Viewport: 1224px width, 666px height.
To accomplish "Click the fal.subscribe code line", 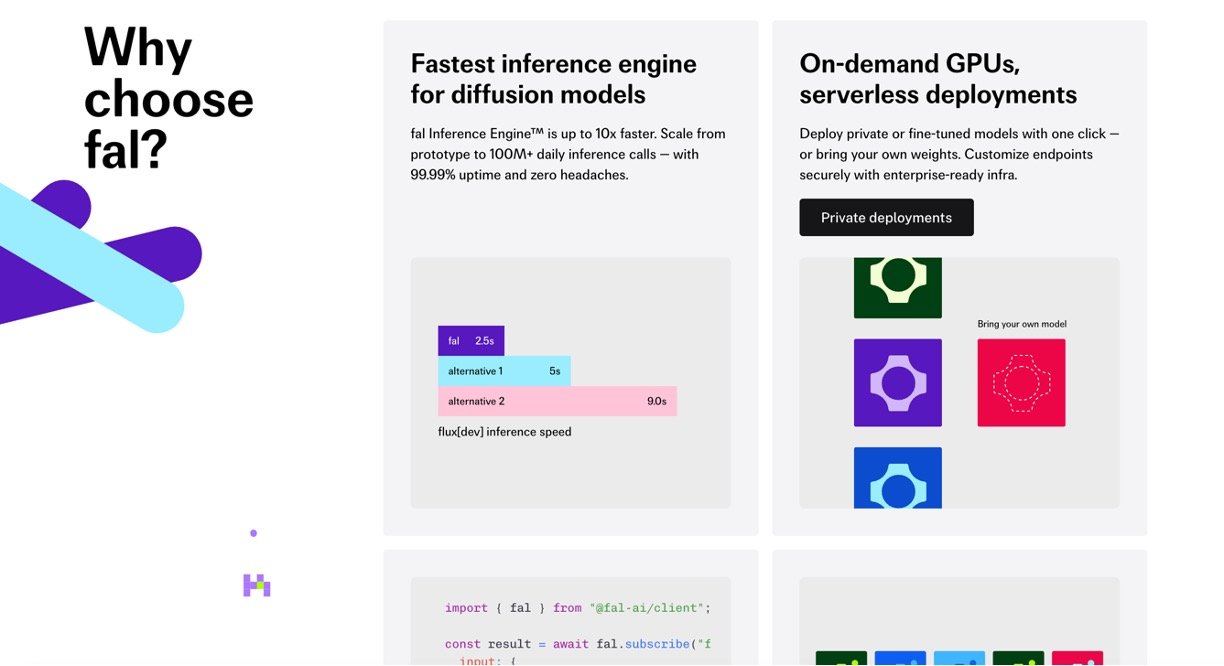I will coord(577,644).
